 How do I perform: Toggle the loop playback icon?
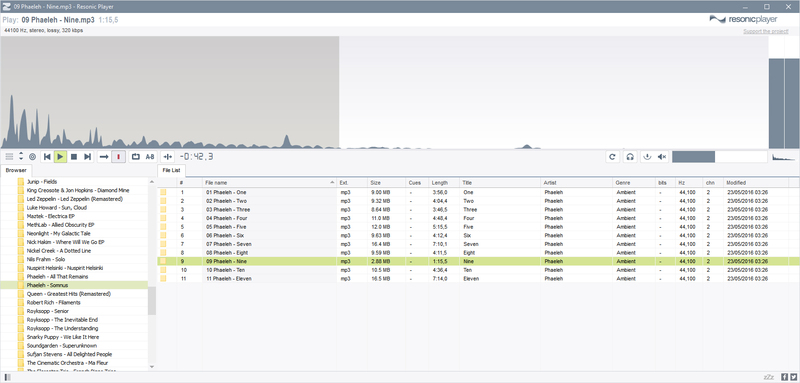pyautogui.click(x=136, y=157)
